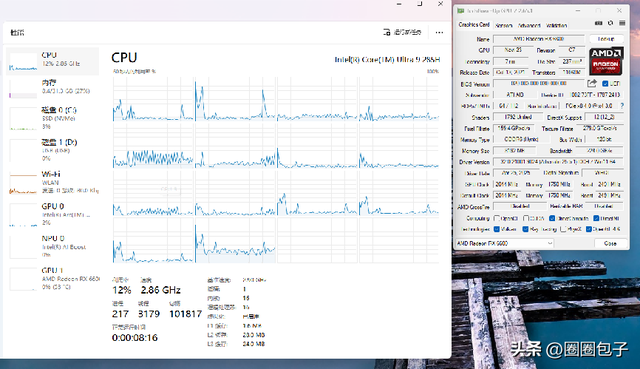
Task: Click the GPU-Z refresh icon
Action: [x=611, y=23]
